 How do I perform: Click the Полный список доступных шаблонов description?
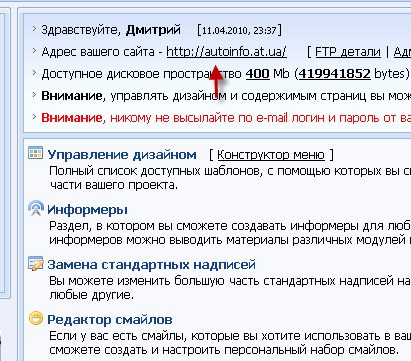point(230,178)
